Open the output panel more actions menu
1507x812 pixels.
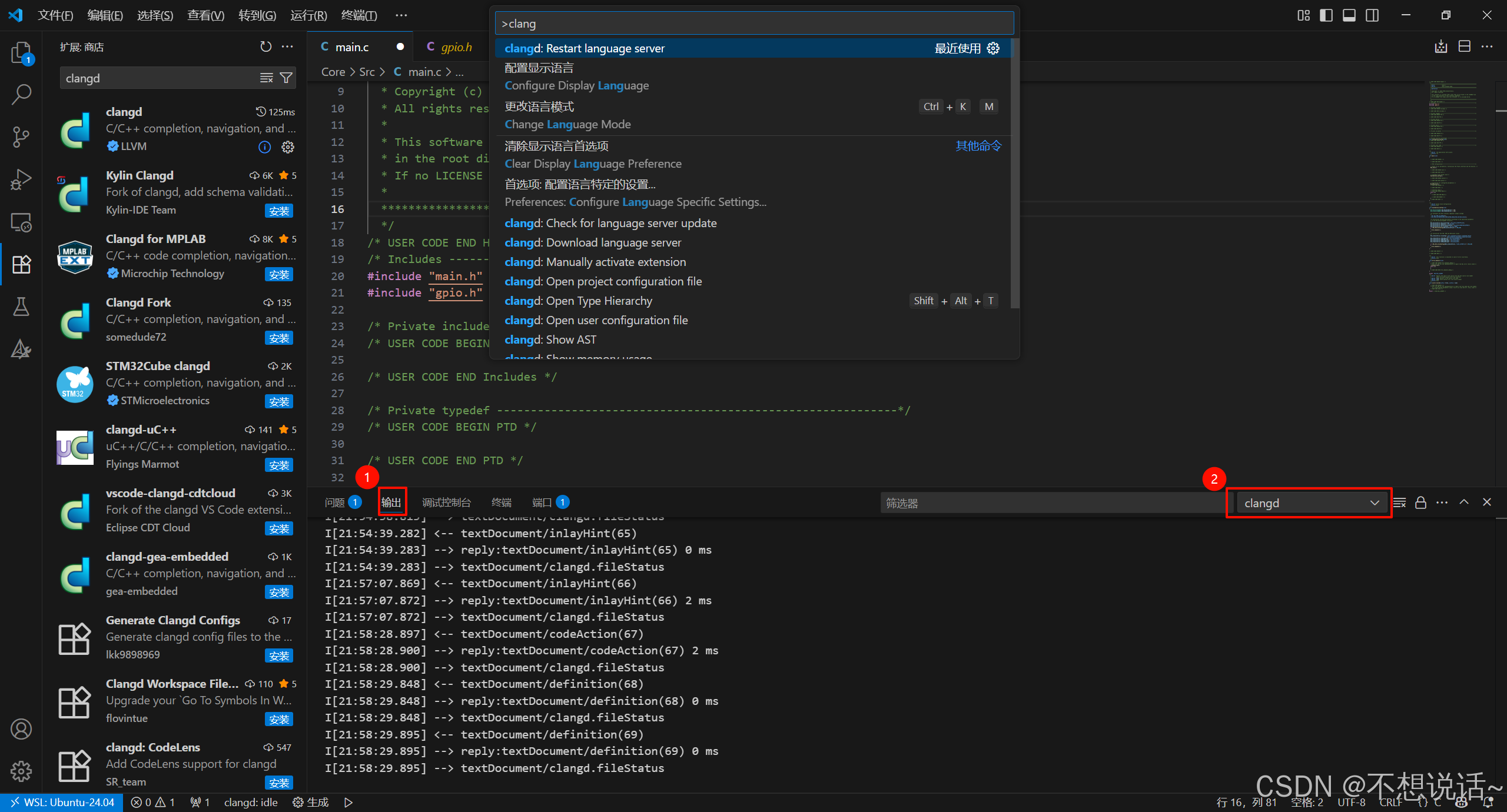(1442, 502)
